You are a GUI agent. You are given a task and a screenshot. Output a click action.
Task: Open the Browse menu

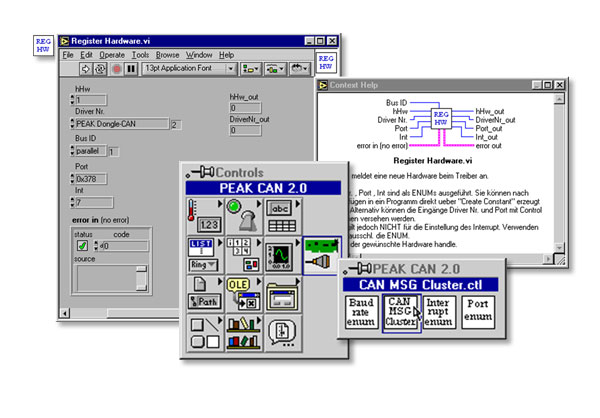(167, 54)
